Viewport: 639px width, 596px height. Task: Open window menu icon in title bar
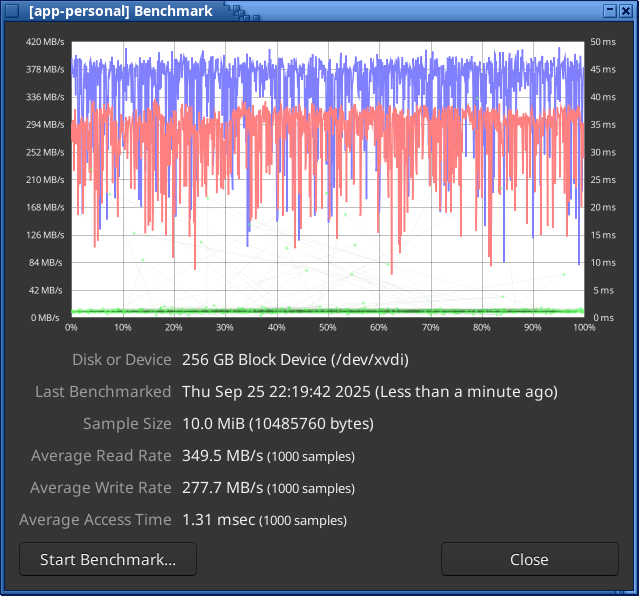coord(11,10)
